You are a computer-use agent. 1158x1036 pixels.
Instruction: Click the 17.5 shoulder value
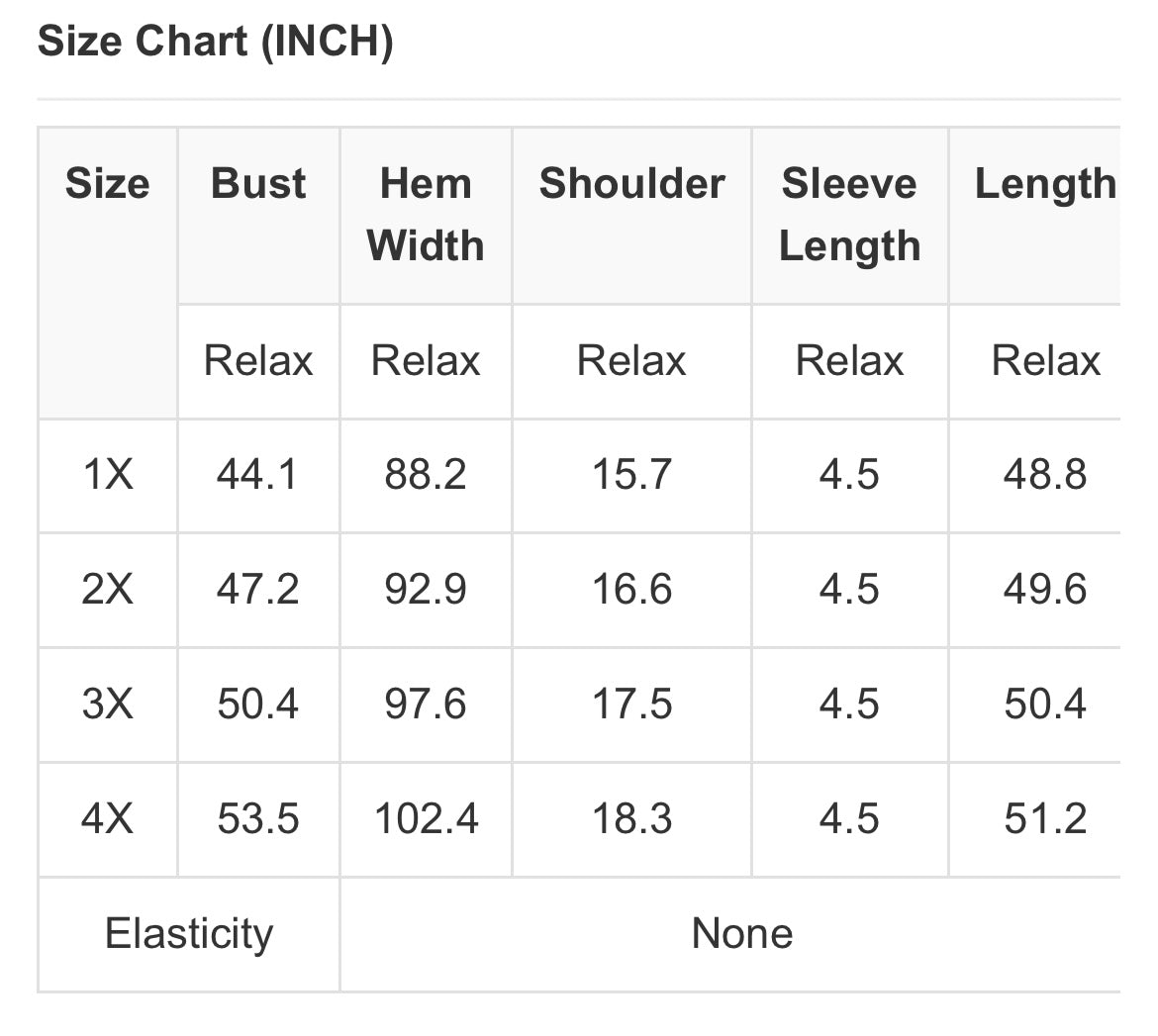[631, 705]
